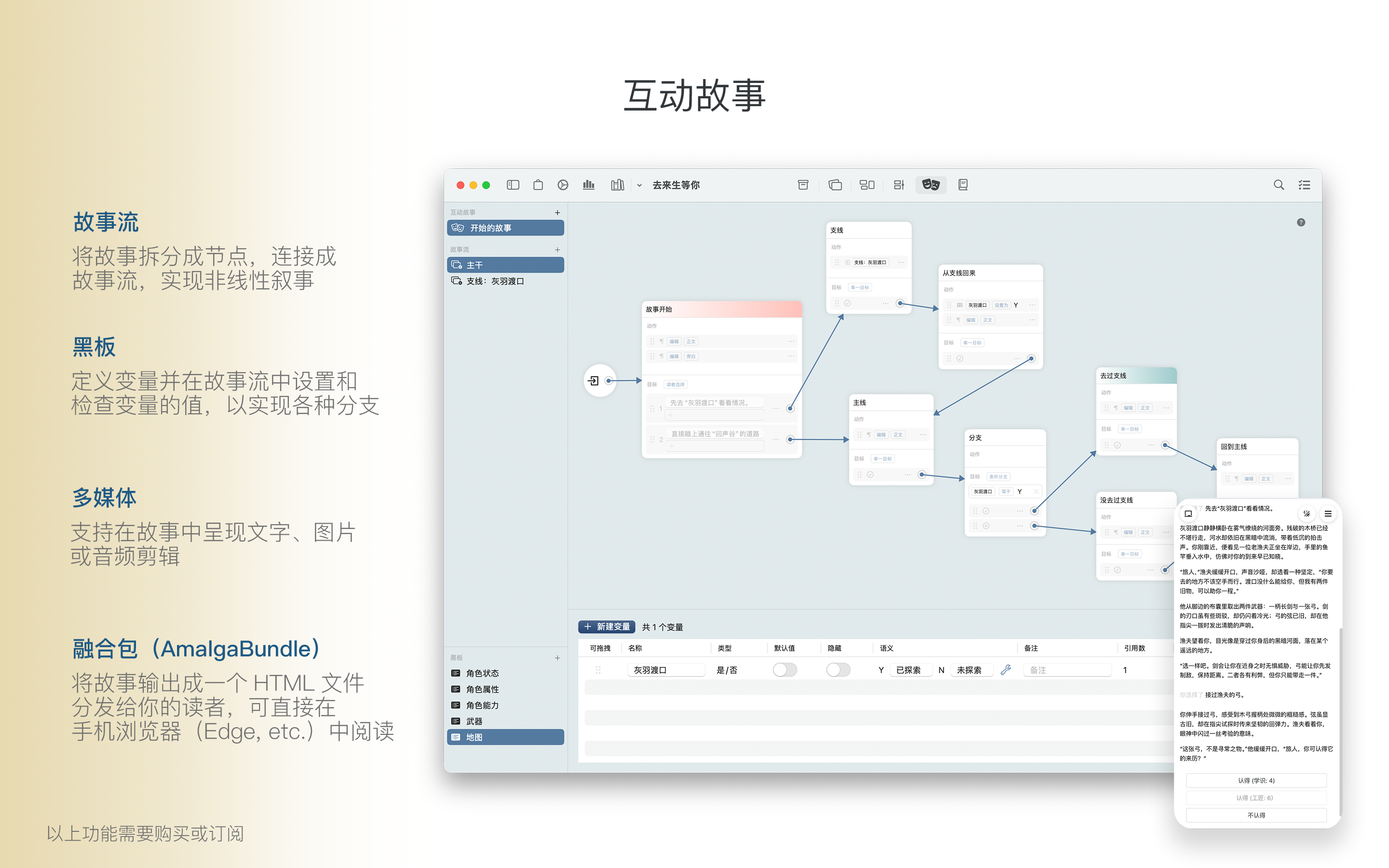Screen dimensions: 1389x868
Task: Open the 单一目标 target type in 去过支线 node
Action: pos(1130,429)
